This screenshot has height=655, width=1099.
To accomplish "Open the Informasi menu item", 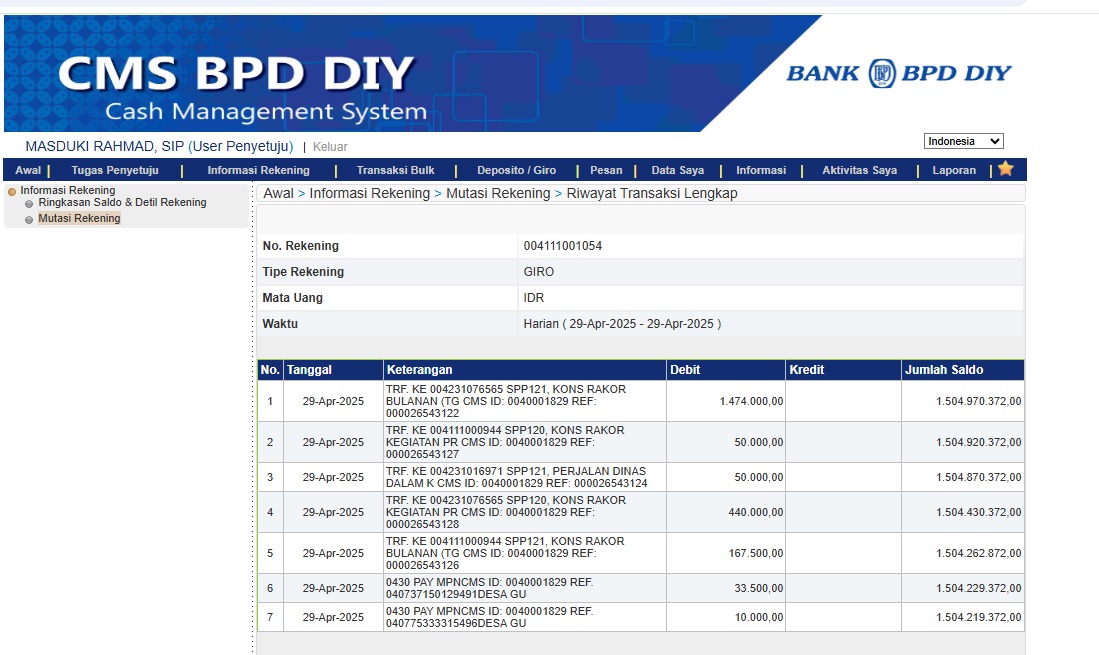I will tap(761, 170).
